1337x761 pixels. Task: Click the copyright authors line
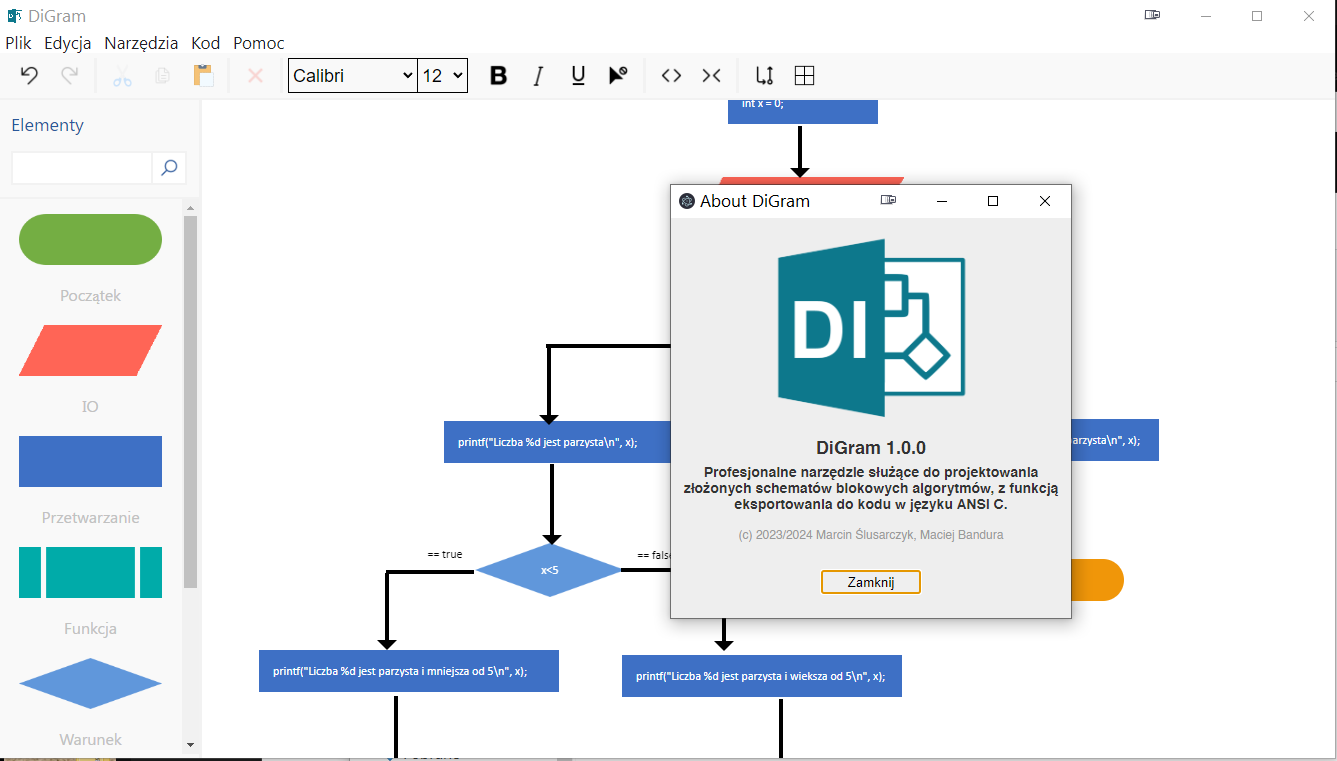coord(871,535)
